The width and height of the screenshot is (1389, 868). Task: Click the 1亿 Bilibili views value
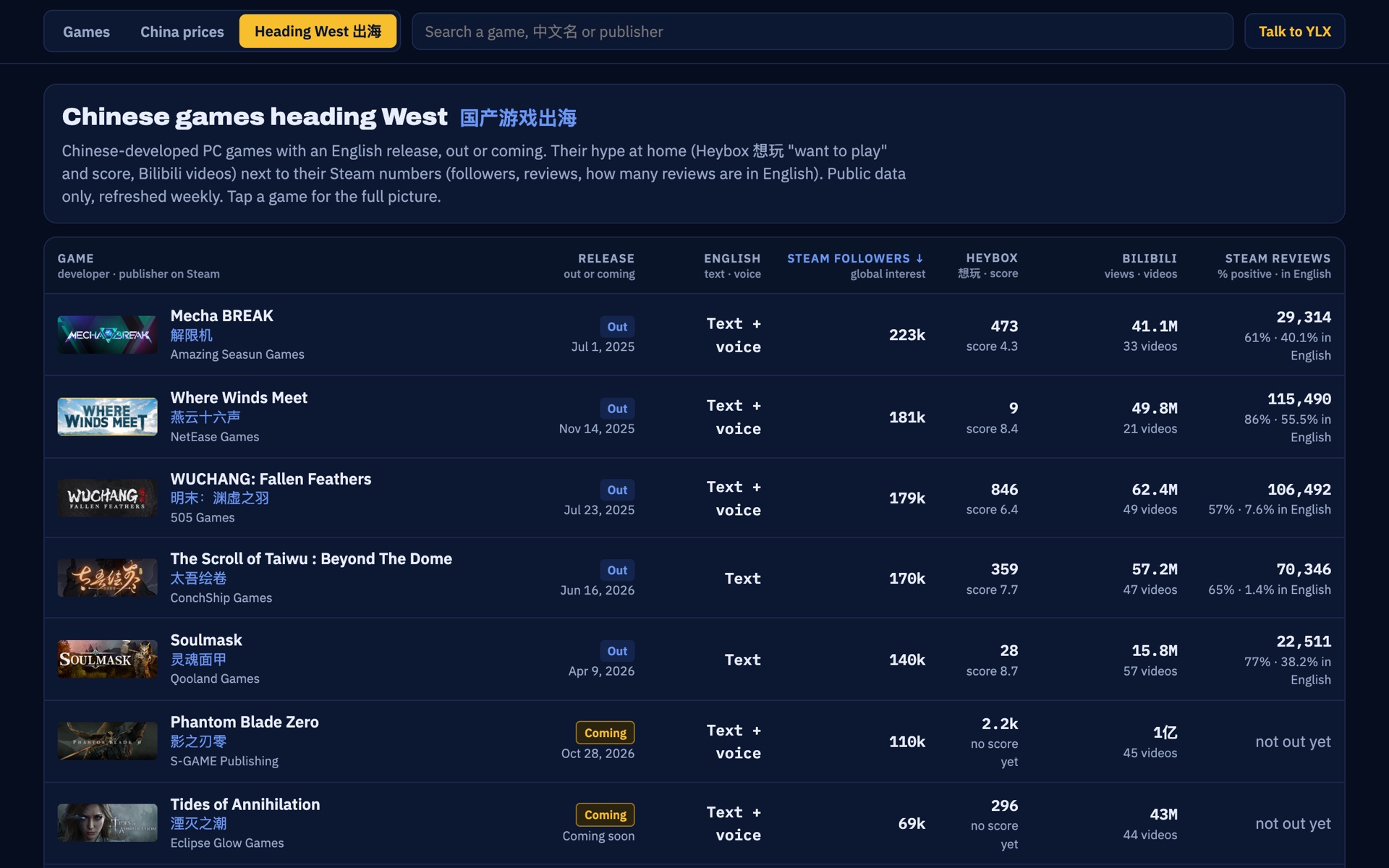pyautogui.click(x=1165, y=733)
